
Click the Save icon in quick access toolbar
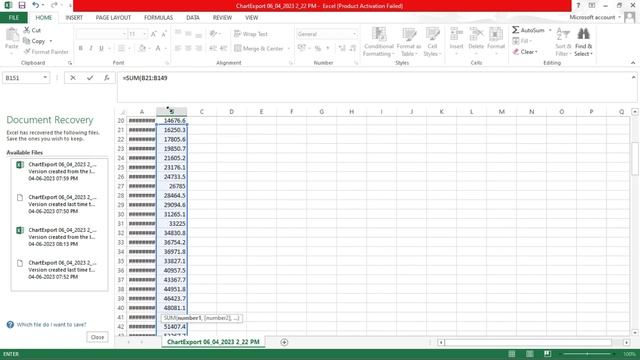[22, 5]
